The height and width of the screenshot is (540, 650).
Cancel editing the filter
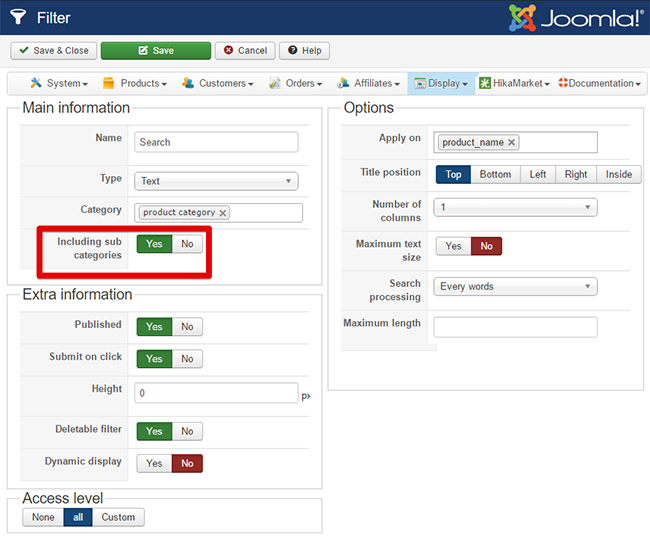click(245, 51)
